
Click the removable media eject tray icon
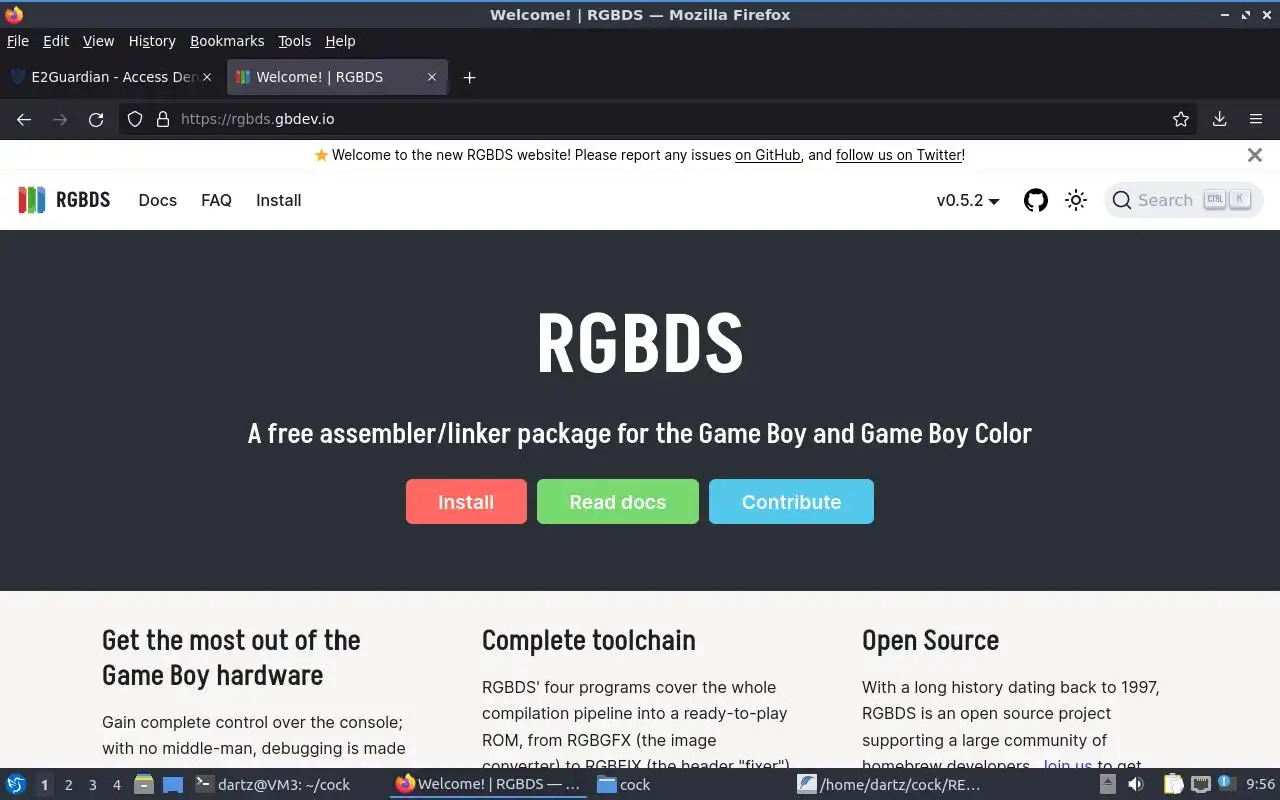tap(1108, 785)
